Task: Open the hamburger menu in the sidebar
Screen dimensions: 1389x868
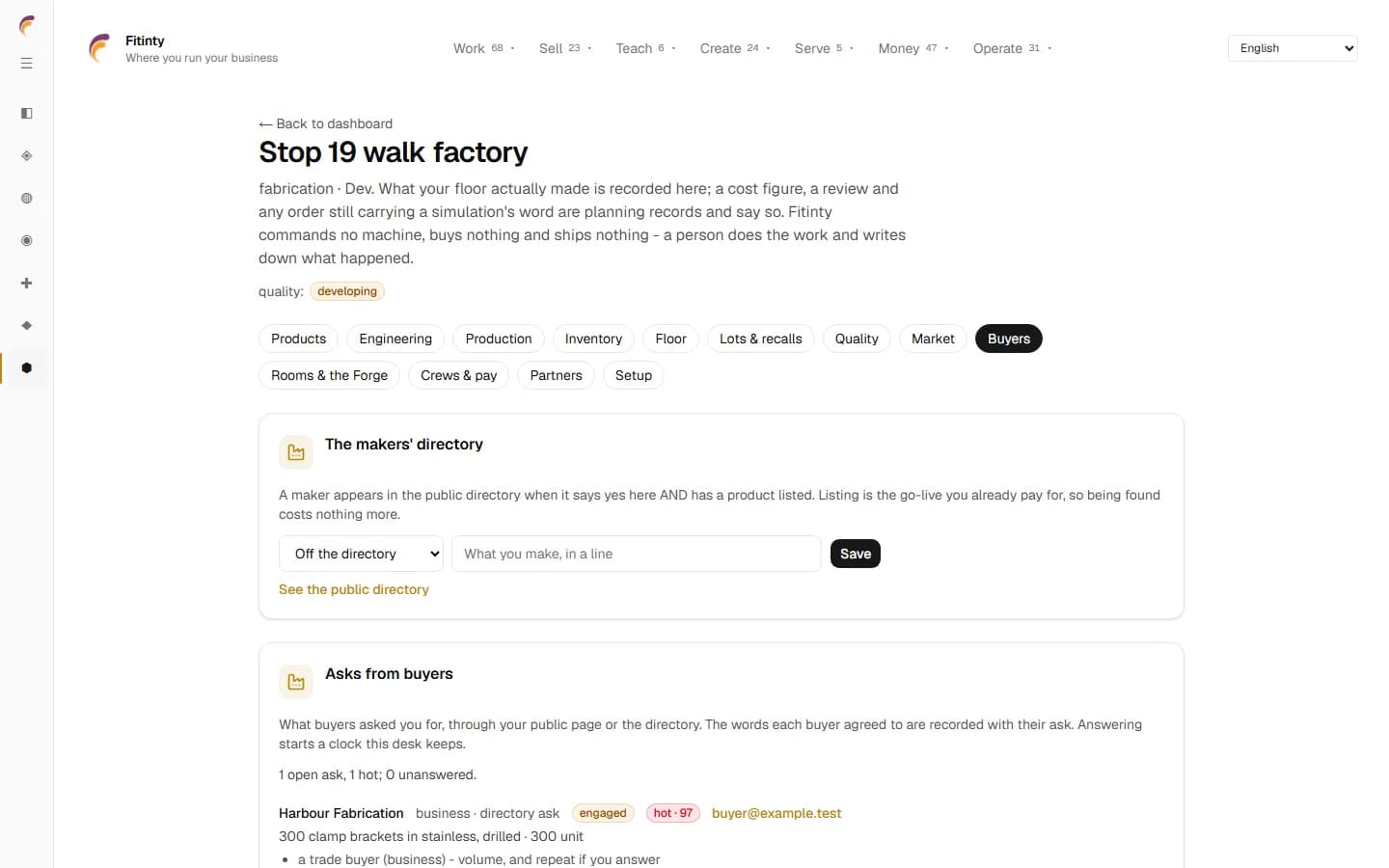Action: point(27,64)
